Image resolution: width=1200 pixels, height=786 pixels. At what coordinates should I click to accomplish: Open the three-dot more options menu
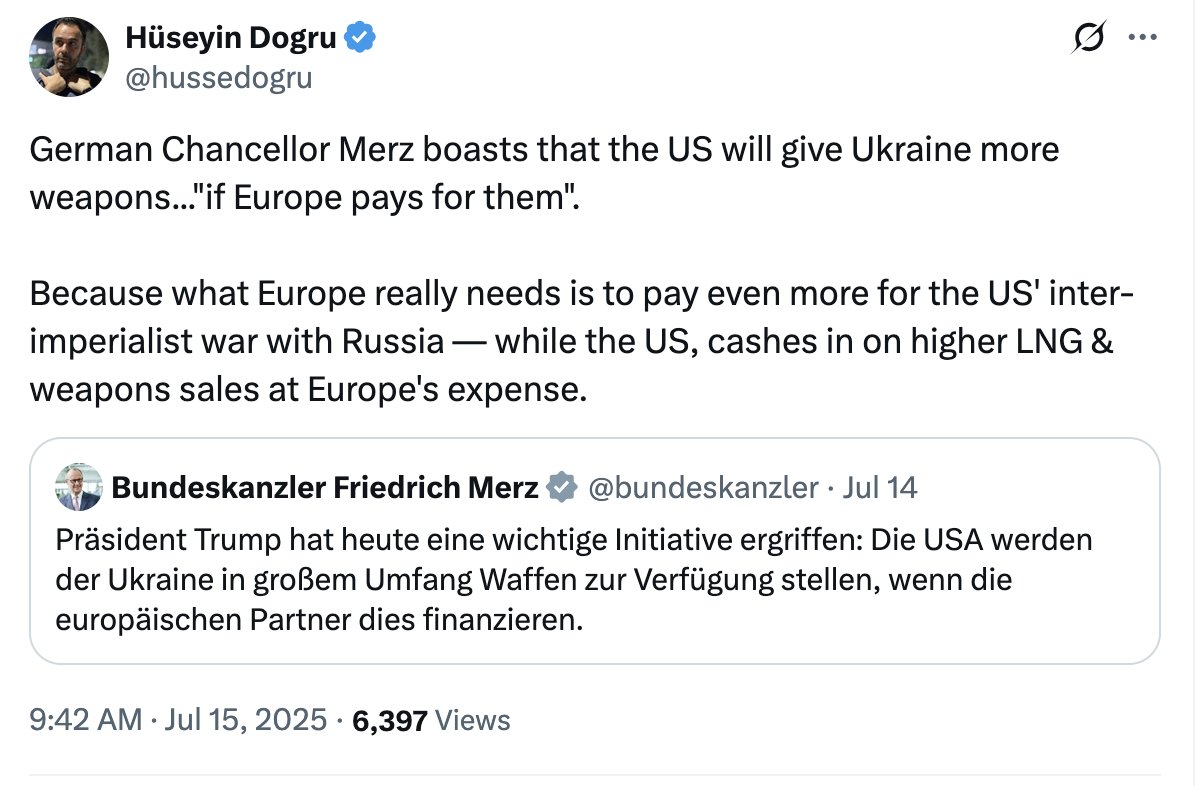tap(1141, 38)
